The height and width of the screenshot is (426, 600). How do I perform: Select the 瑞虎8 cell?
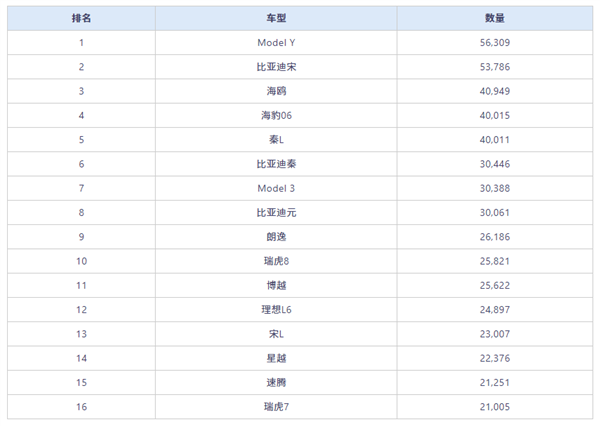coord(275,261)
